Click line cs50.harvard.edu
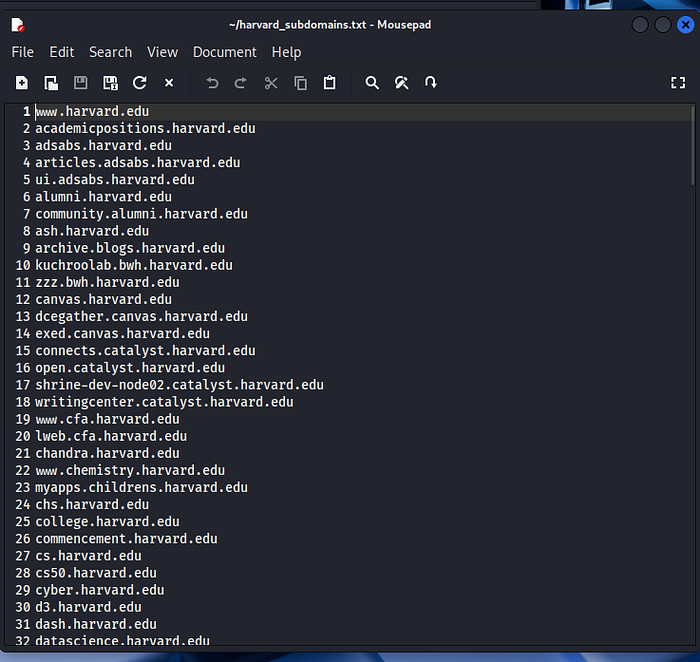The height and width of the screenshot is (662, 700). coord(96,573)
